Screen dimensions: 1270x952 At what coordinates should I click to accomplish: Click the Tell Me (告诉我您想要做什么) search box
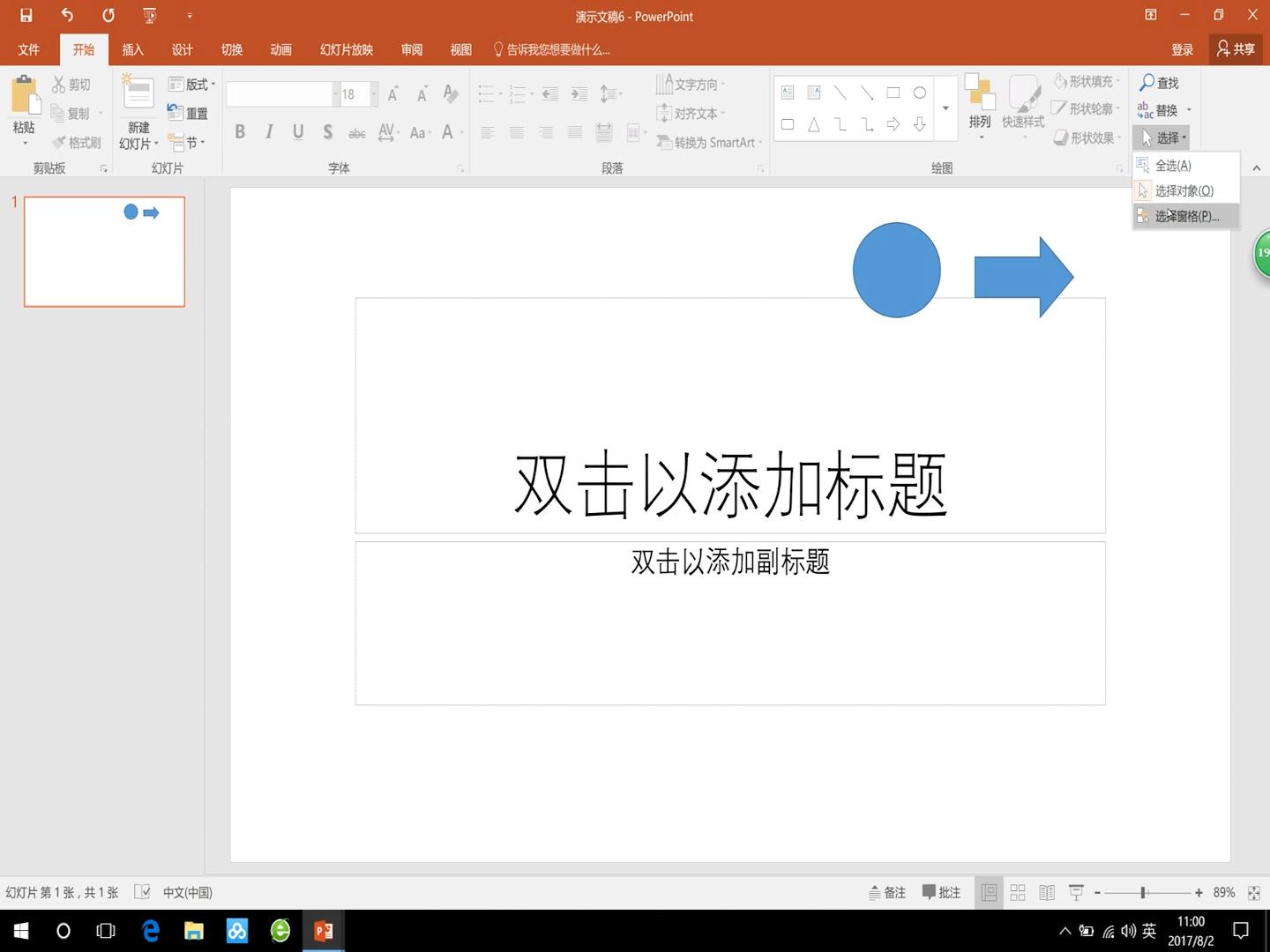point(552,49)
